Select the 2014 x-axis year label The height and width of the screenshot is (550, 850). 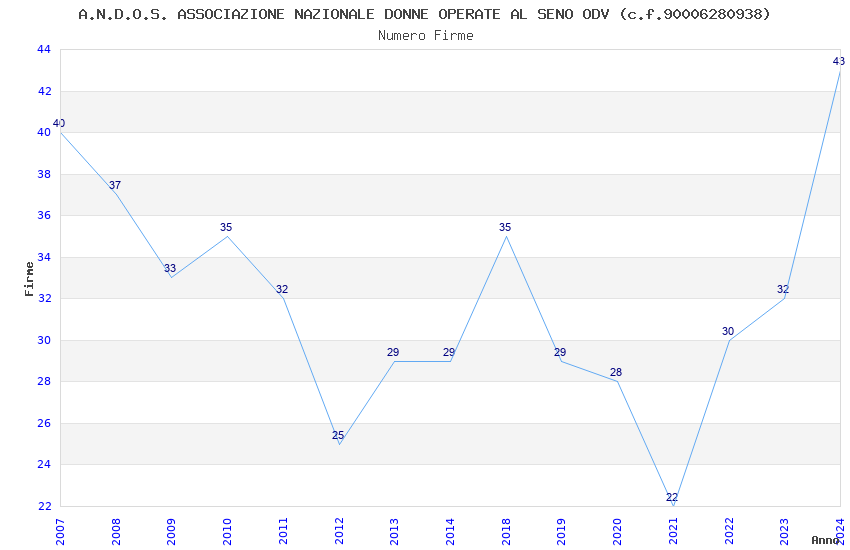coord(449,532)
